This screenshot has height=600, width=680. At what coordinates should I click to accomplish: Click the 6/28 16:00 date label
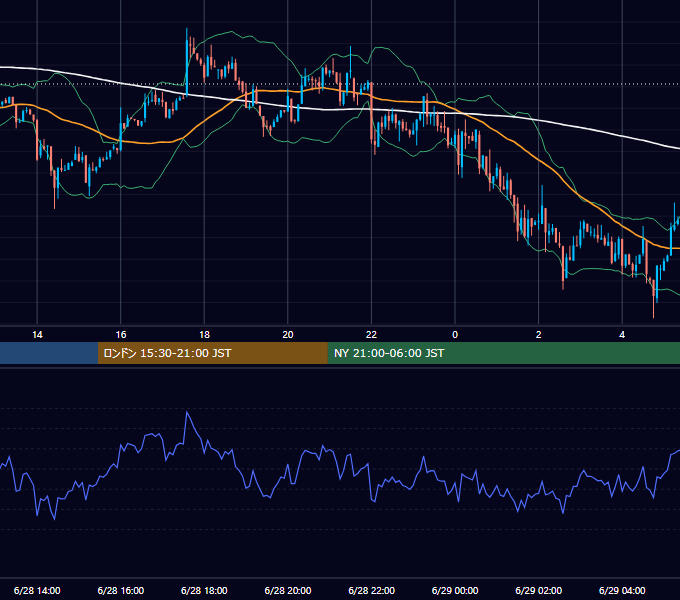pyautogui.click(x=121, y=590)
